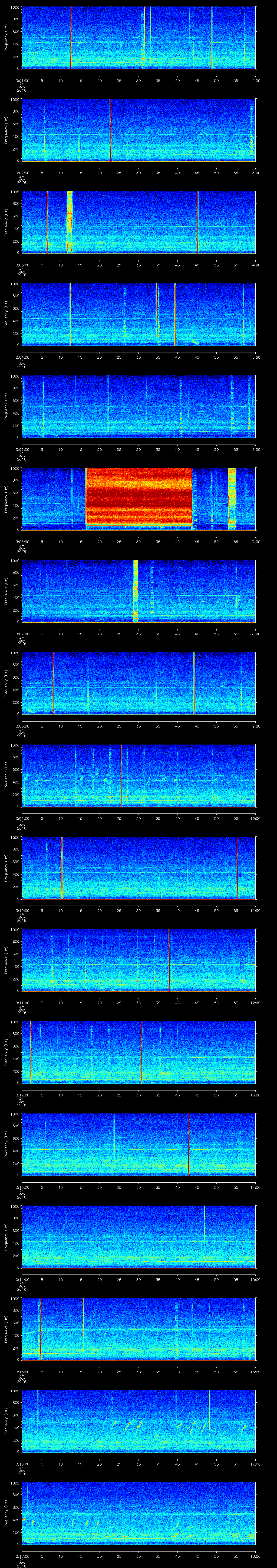Click the red vertical line near 23 in the 0:02:00 spectrogram
The image size is (277, 1568).
[110, 130]
